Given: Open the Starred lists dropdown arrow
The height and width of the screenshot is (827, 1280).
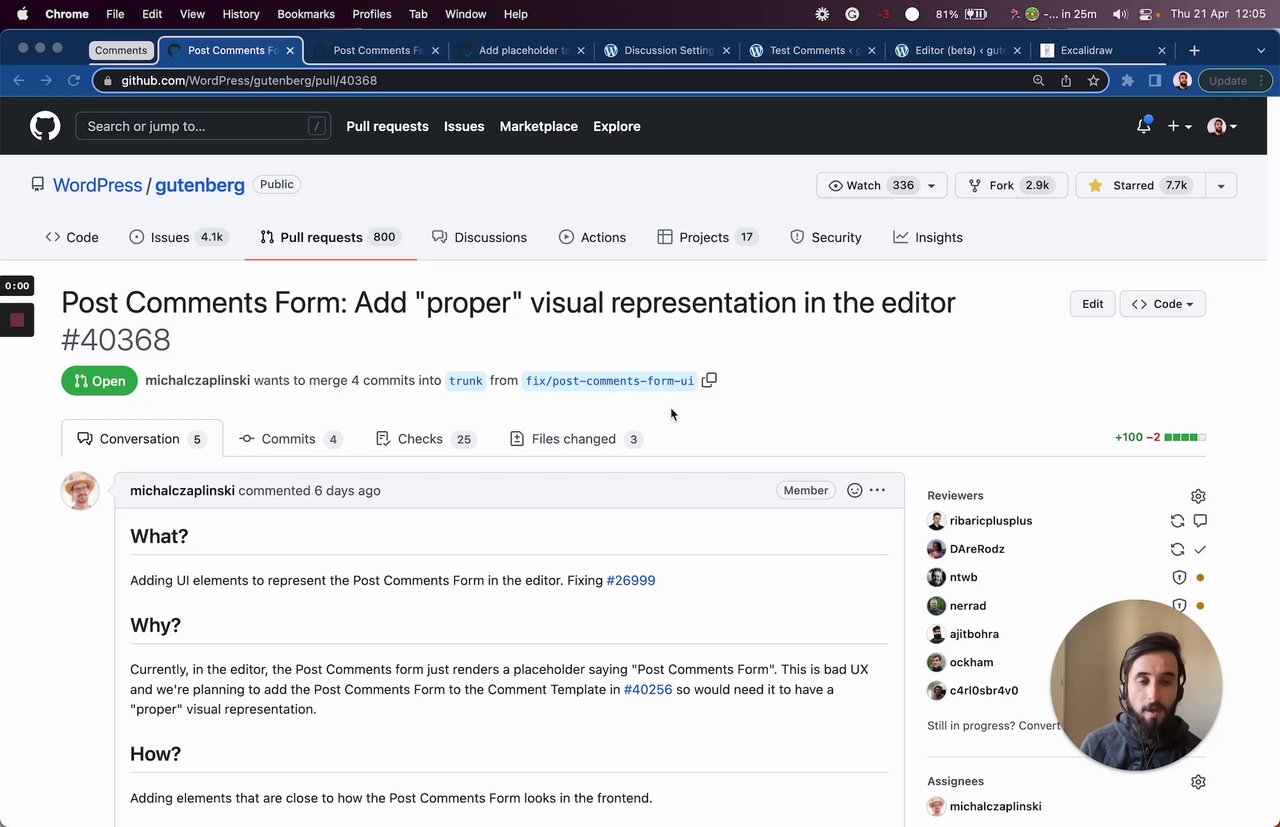Looking at the screenshot, I should [1221, 185].
